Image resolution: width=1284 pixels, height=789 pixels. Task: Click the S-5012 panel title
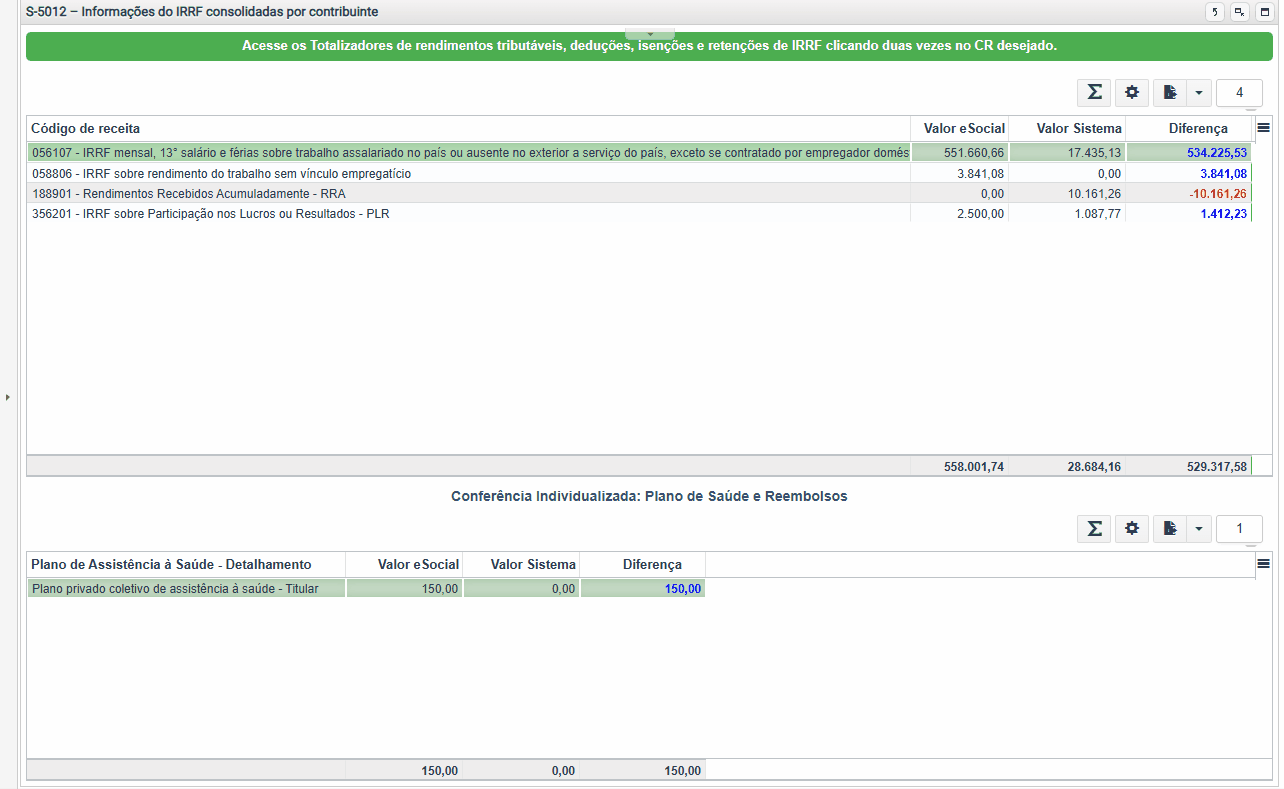pyautogui.click(x=202, y=12)
